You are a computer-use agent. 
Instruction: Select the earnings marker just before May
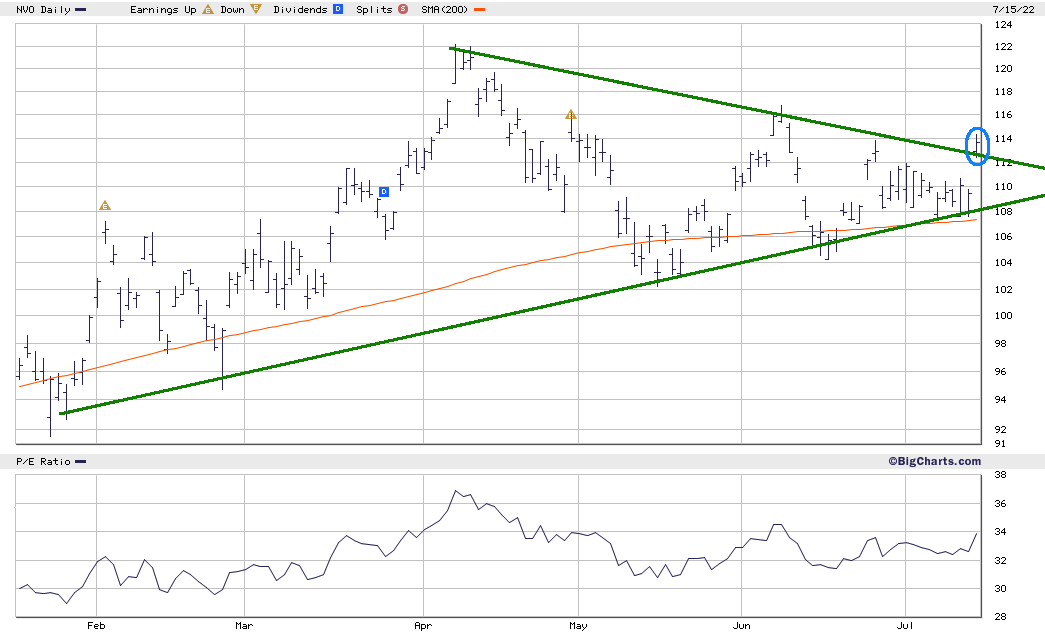pos(570,115)
